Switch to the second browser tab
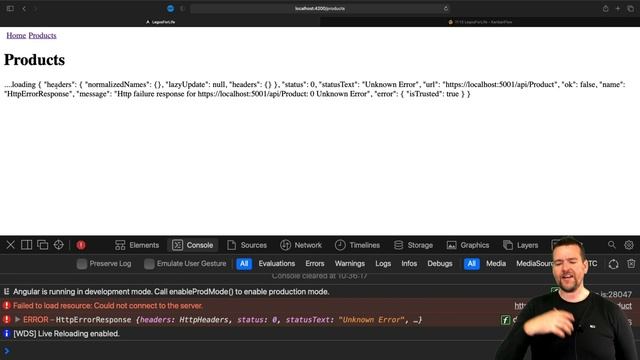This screenshot has width=640, height=360. [480, 22]
